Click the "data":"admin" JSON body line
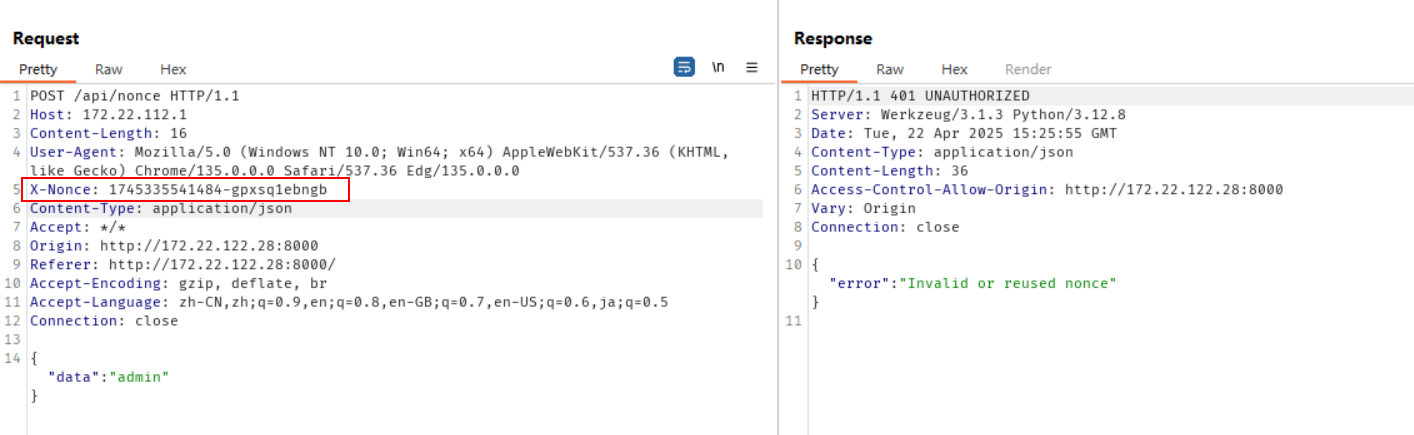 point(108,377)
